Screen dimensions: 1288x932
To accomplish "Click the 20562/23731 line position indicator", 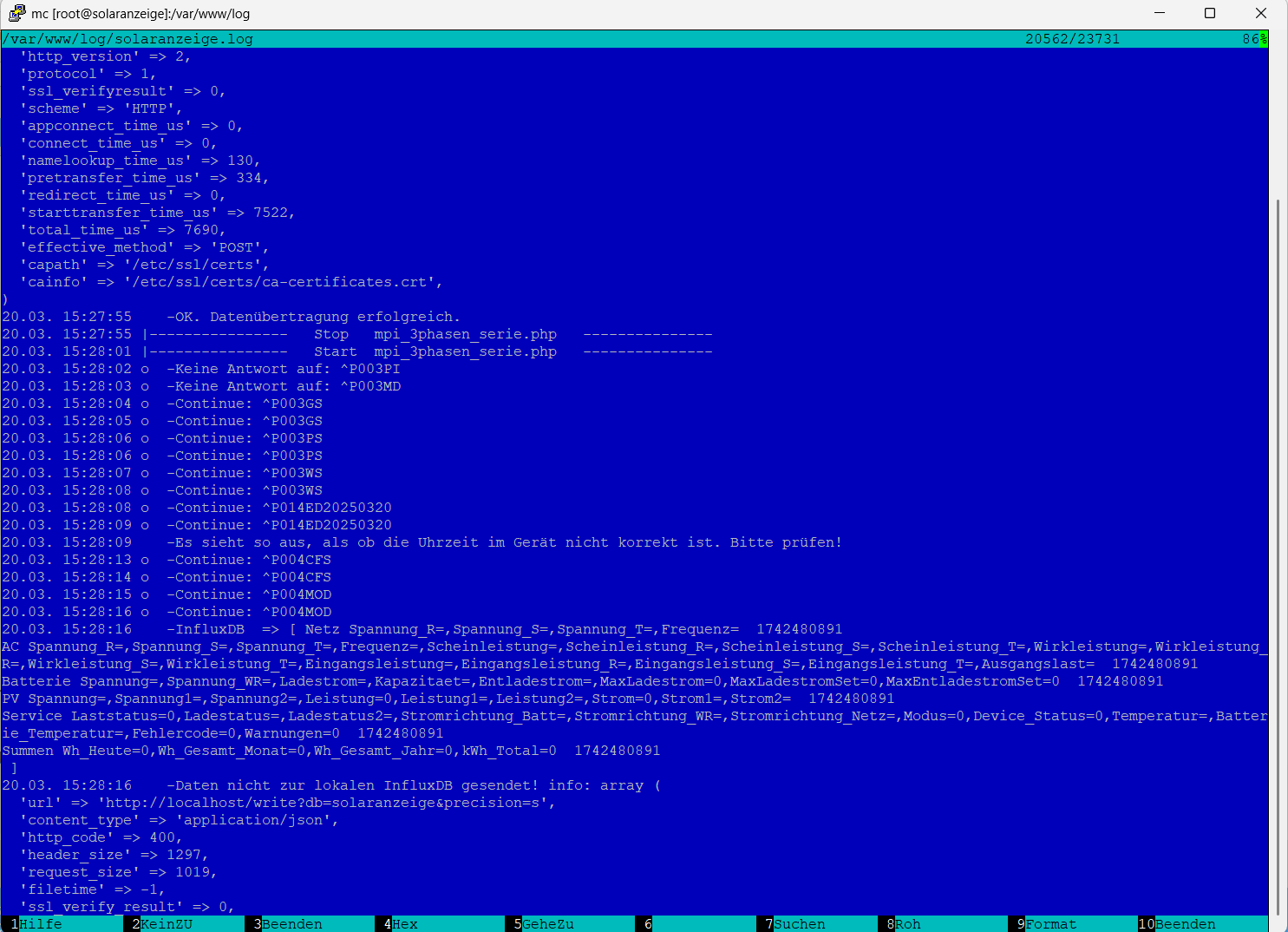I will (1072, 39).
